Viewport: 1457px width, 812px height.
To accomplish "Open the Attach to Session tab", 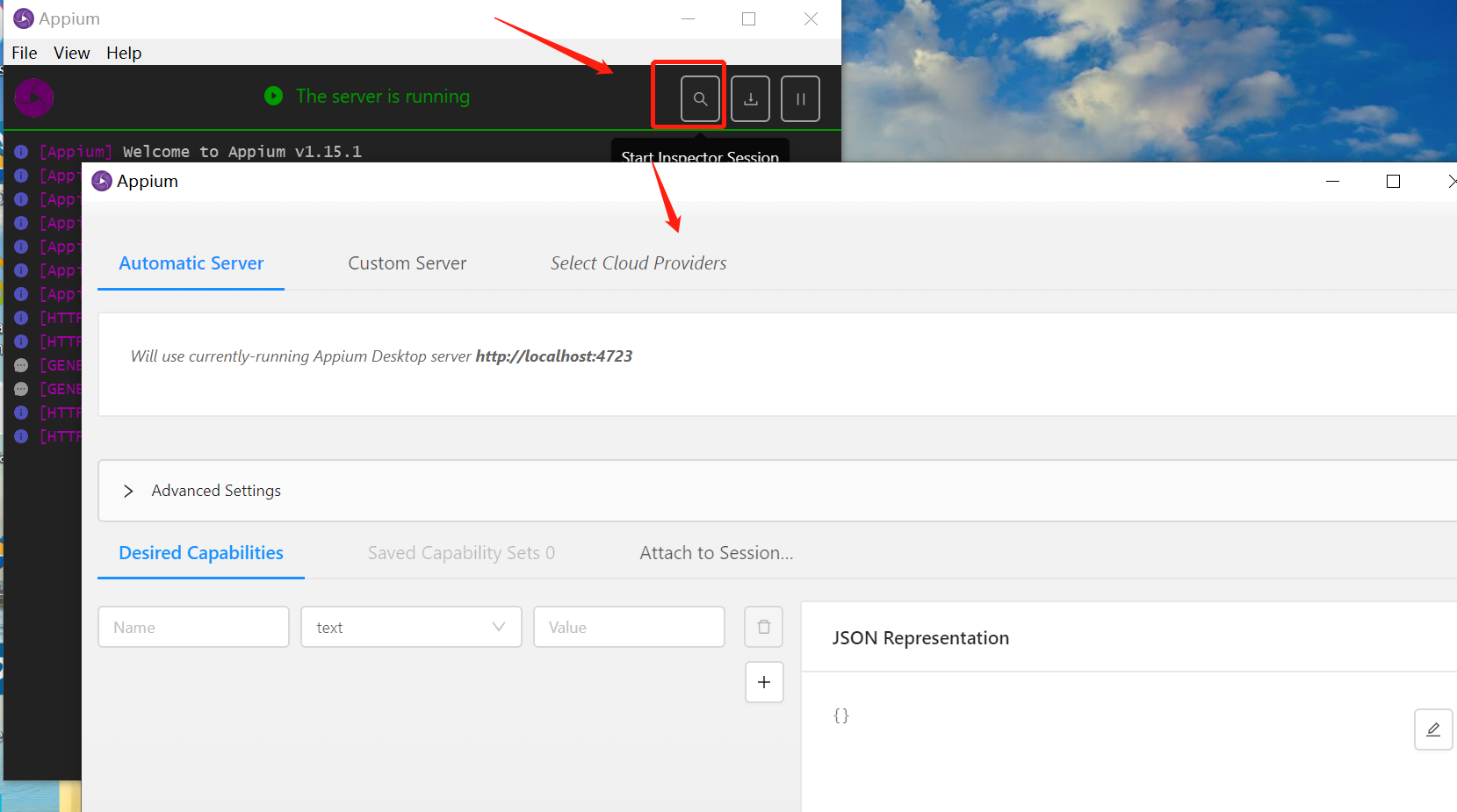I will 717,553.
